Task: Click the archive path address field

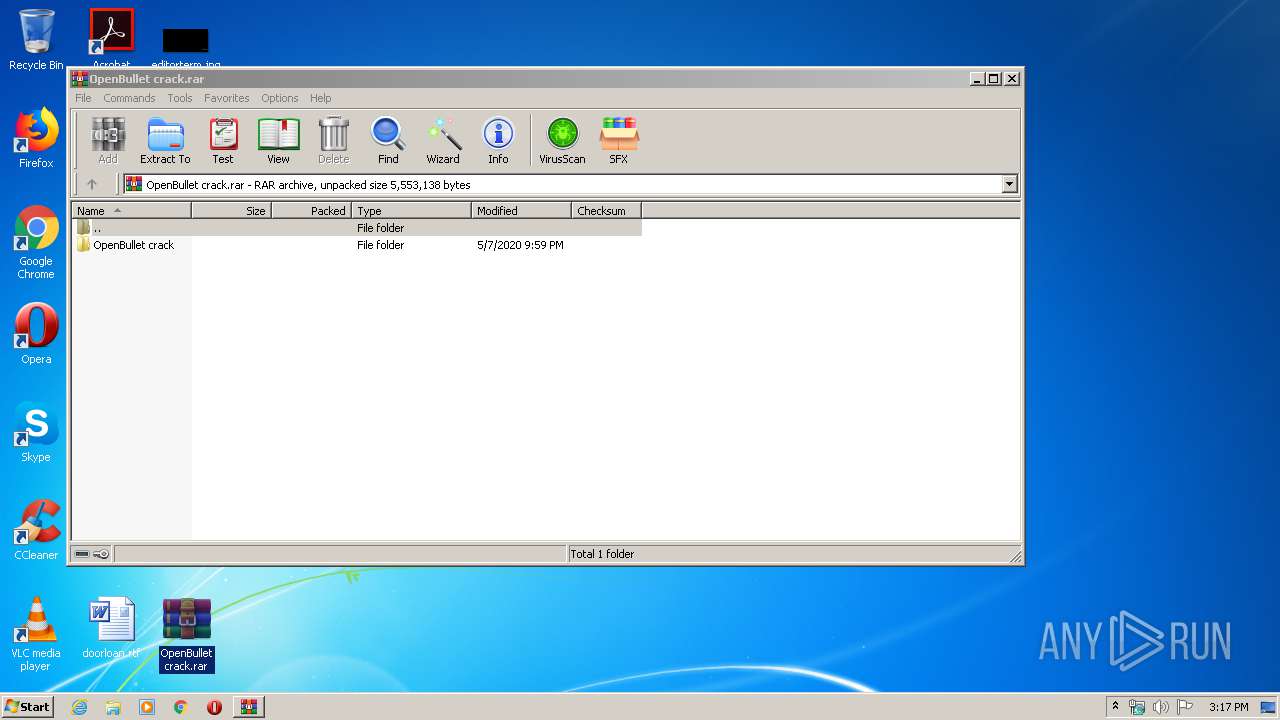Action: [563, 184]
